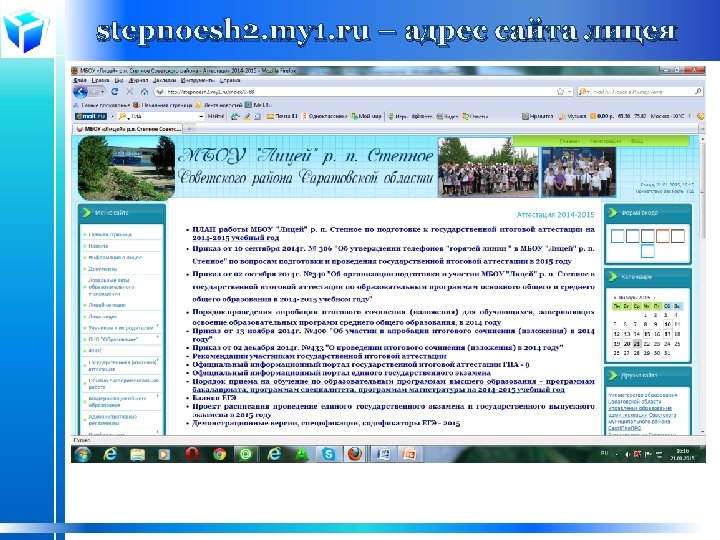This screenshot has width=720, height=540.
Task: Open the dropdown beside the bookmark star
Action: pyautogui.click(x=569, y=92)
